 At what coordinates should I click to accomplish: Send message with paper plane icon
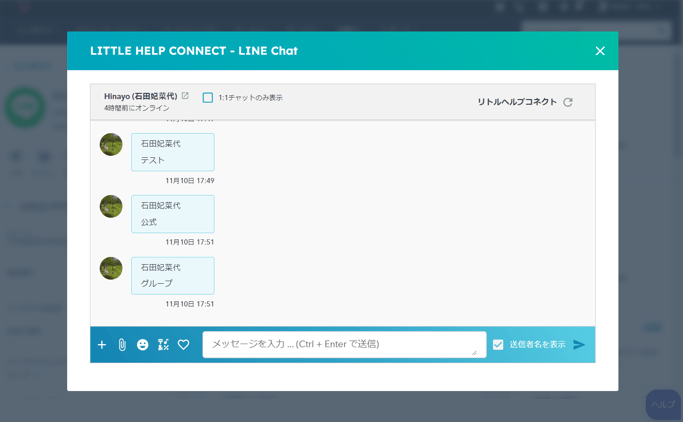(x=579, y=344)
